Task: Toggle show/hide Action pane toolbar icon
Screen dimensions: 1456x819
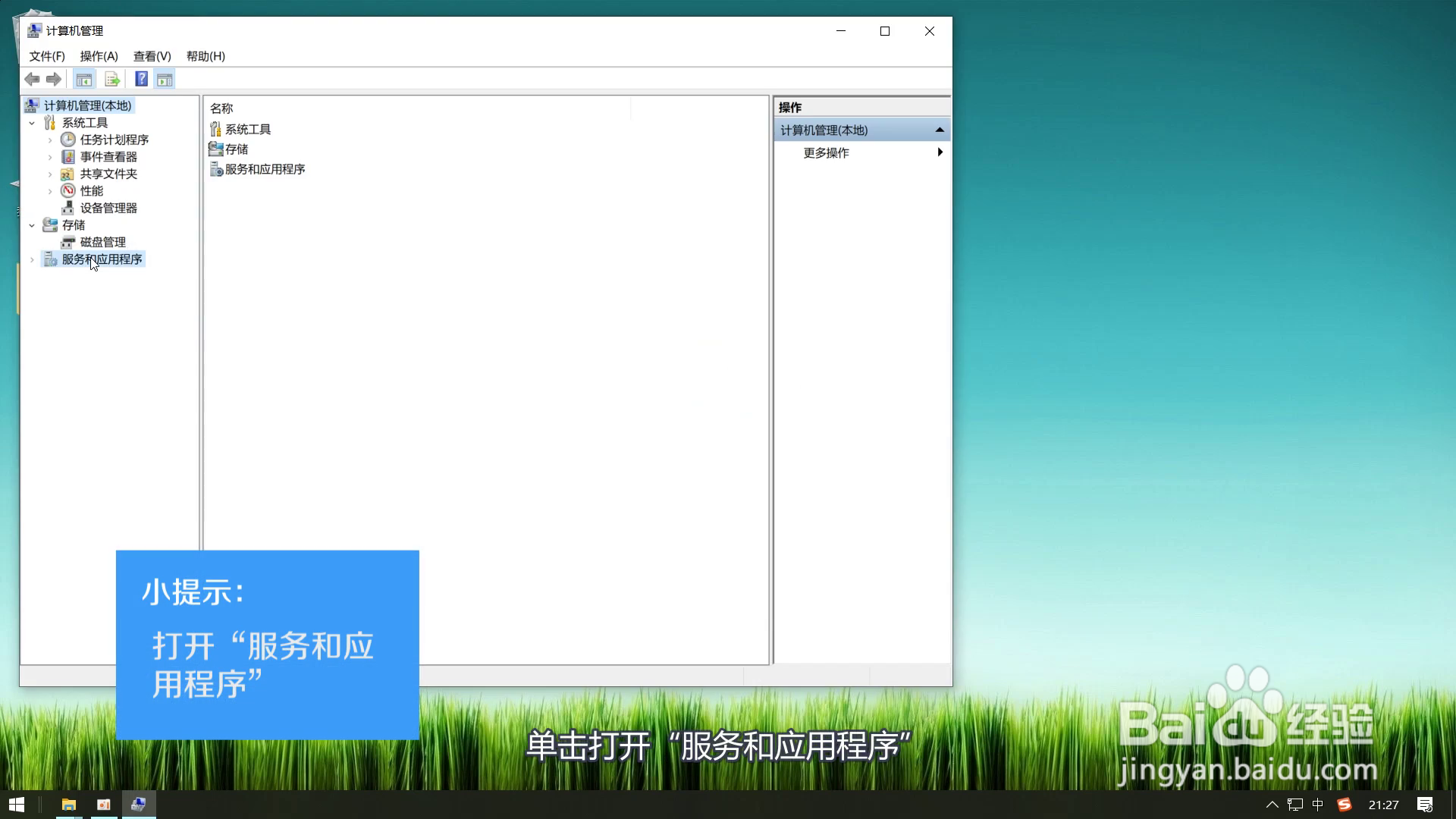Action: tap(165, 79)
